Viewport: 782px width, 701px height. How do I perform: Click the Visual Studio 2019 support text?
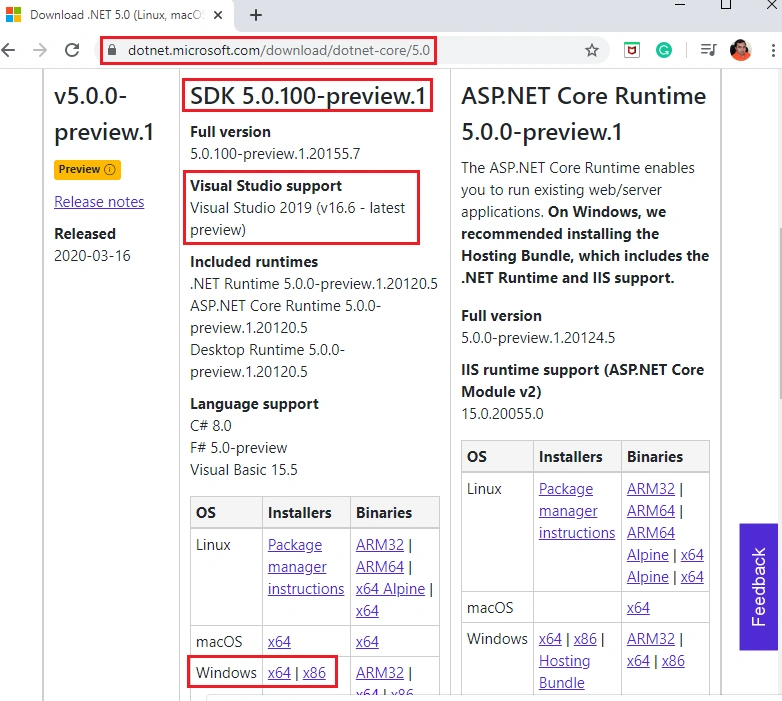[x=297, y=219]
